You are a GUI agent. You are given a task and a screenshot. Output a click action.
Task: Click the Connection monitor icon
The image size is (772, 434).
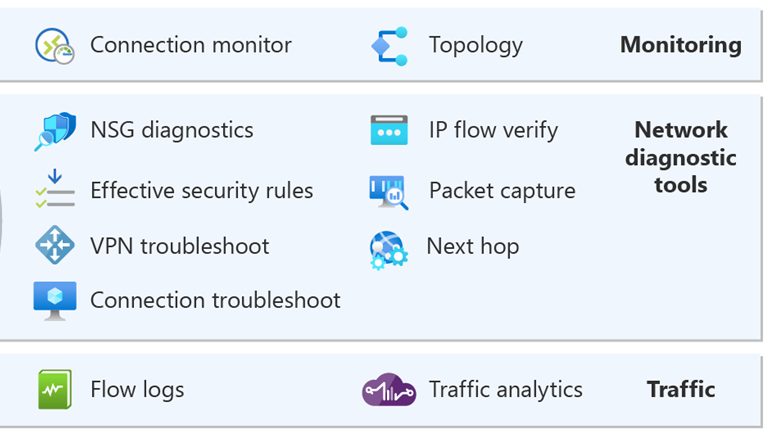(54, 46)
